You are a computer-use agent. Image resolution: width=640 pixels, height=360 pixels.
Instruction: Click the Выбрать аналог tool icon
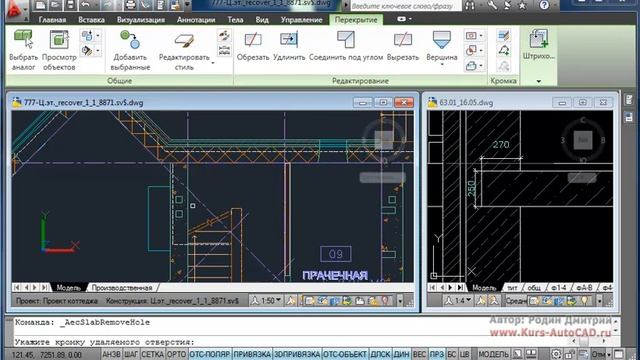click(23, 39)
